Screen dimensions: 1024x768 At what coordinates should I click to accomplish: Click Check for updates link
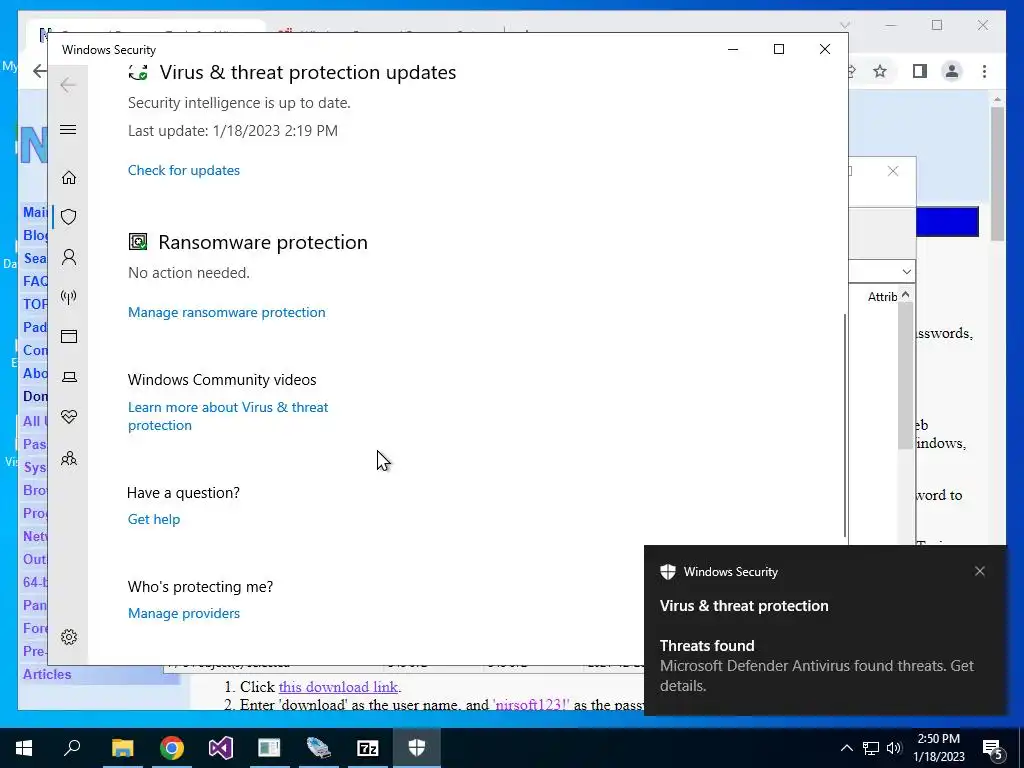184,170
